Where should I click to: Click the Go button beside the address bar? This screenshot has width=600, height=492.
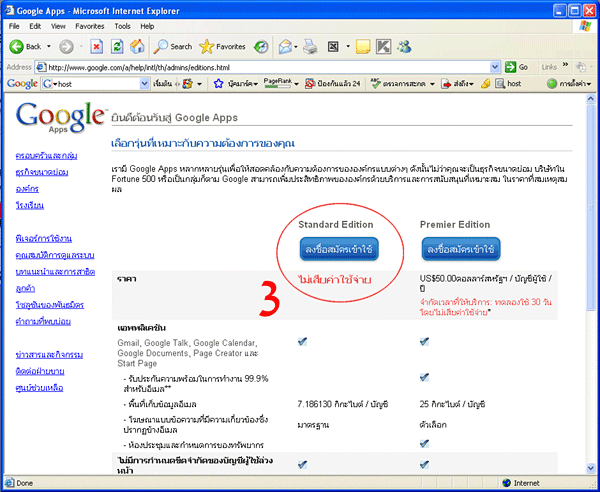tap(516, 67)
